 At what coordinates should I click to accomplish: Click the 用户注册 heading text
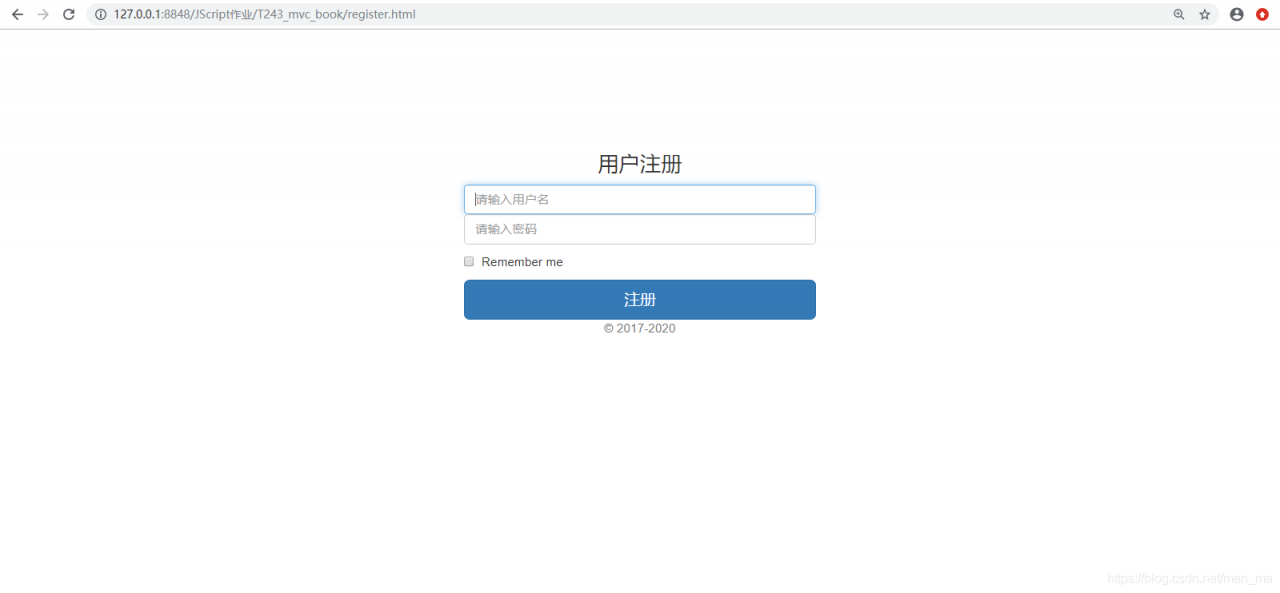click(640, 164)
